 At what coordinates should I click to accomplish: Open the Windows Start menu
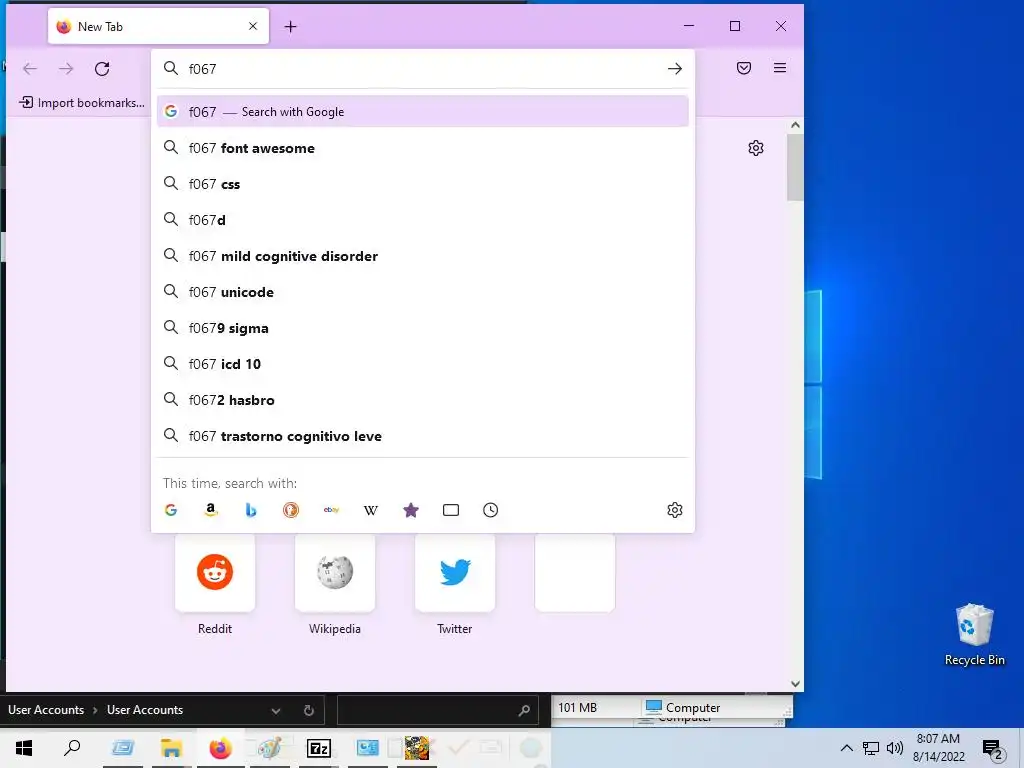point(24,748)
